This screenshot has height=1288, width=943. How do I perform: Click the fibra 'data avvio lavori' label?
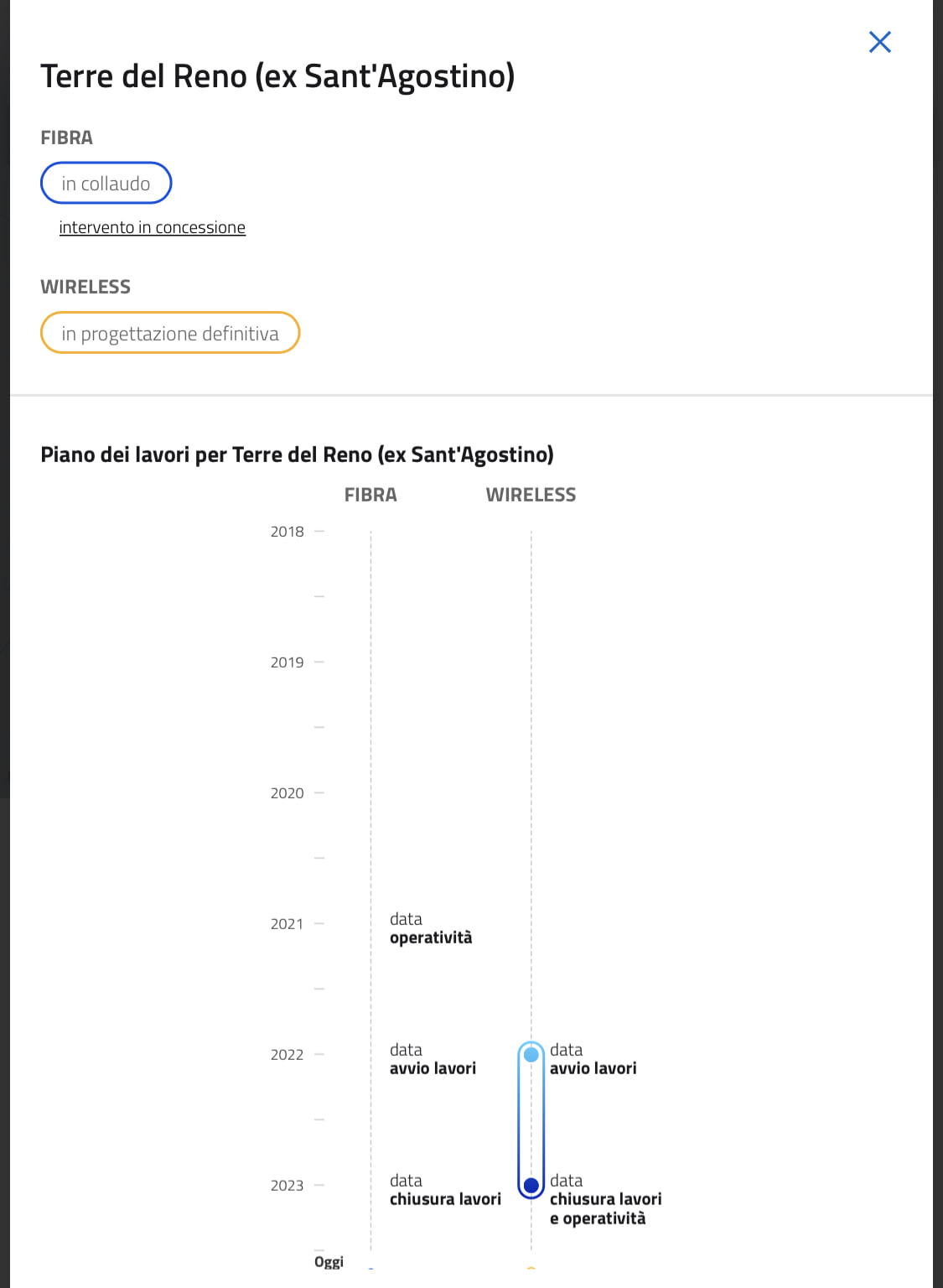point(433,1059)
